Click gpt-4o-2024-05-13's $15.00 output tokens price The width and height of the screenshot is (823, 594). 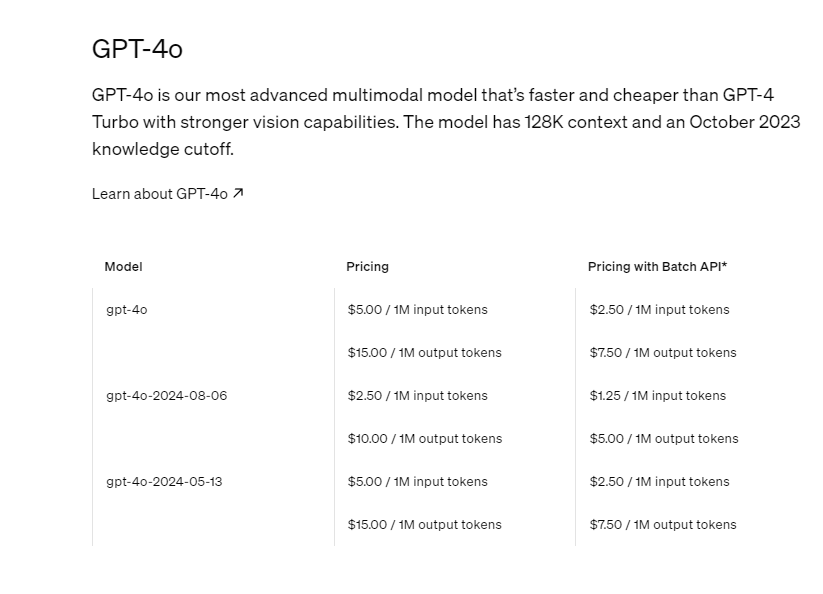click(x=424, y=525)
